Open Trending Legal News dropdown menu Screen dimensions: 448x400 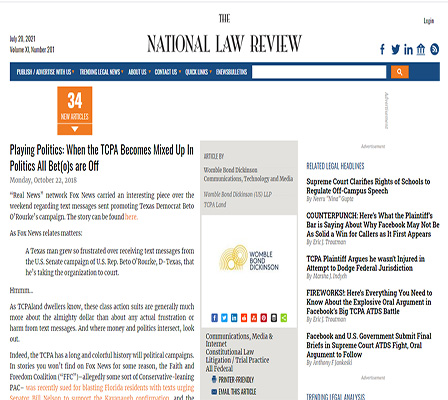tap(101, 72)
